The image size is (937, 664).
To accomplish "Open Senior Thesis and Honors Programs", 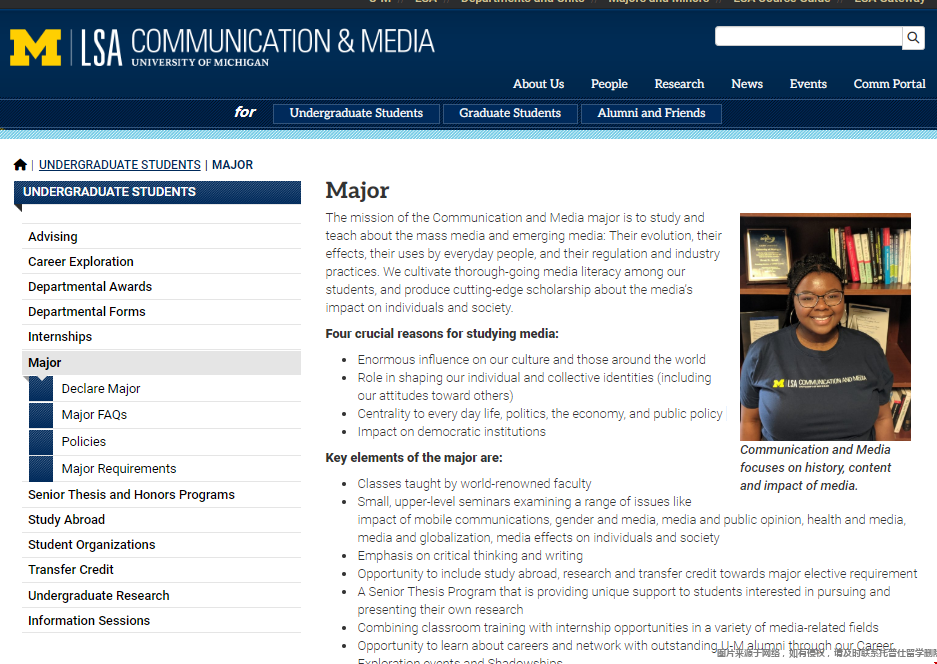I will coord(161,495).
